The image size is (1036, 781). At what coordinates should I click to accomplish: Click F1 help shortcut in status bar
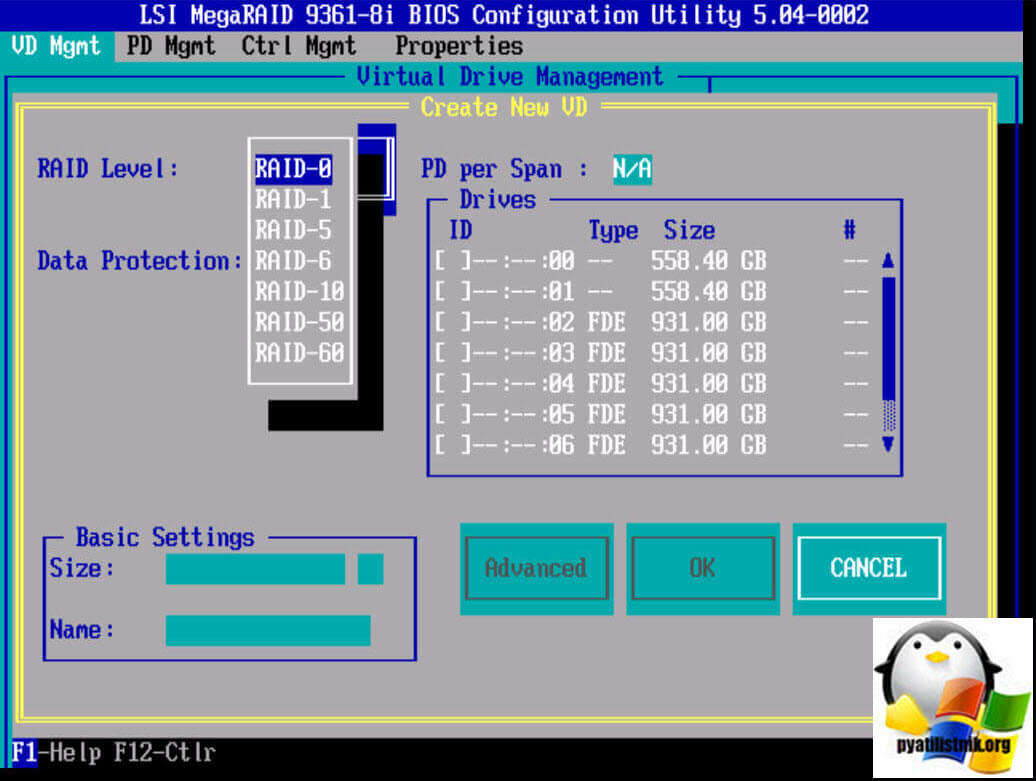(57, 753)
